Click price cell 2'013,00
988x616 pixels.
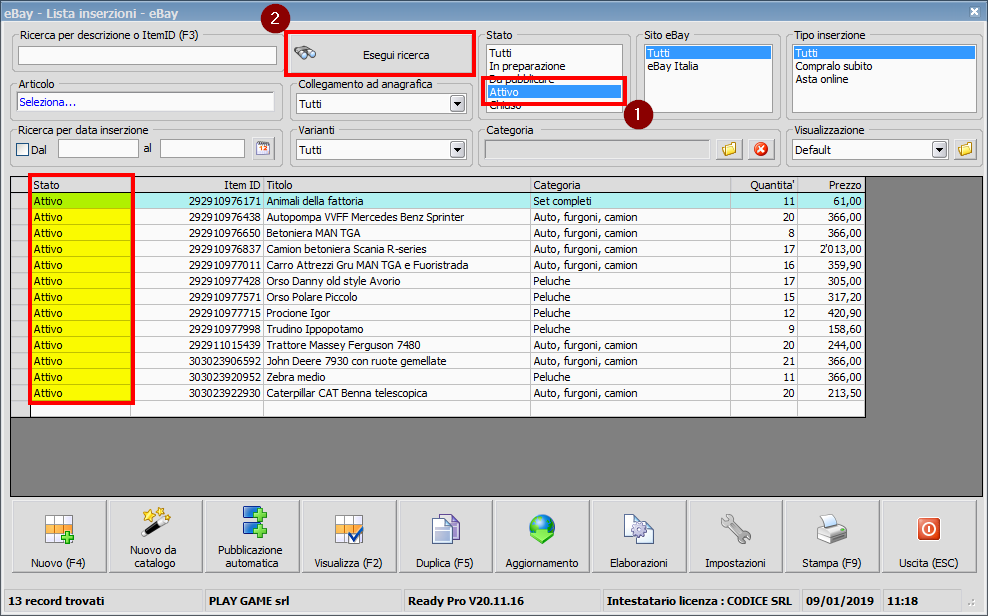click(831, 249)
